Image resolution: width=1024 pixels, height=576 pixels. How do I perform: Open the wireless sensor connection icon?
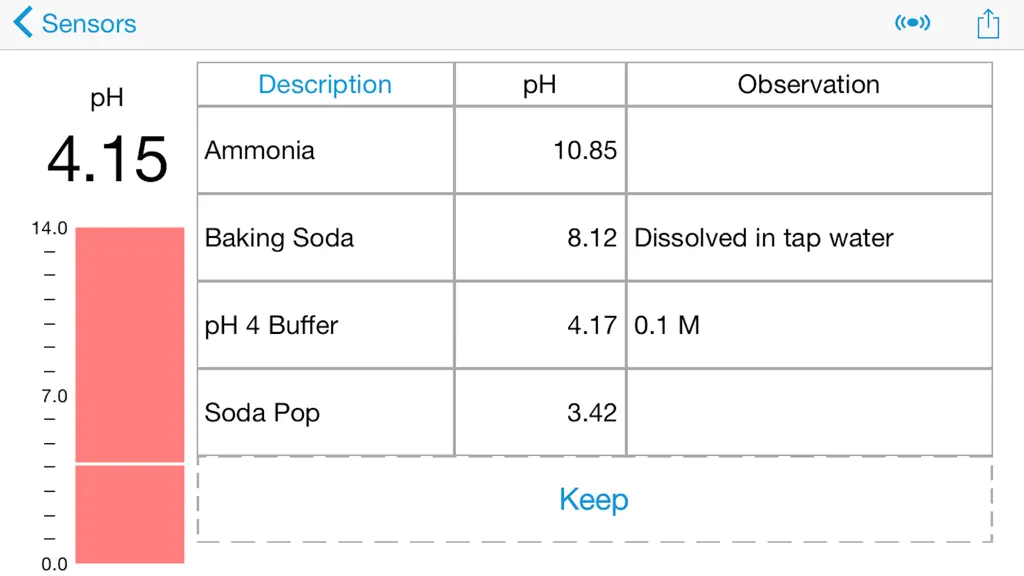point(912,23)
